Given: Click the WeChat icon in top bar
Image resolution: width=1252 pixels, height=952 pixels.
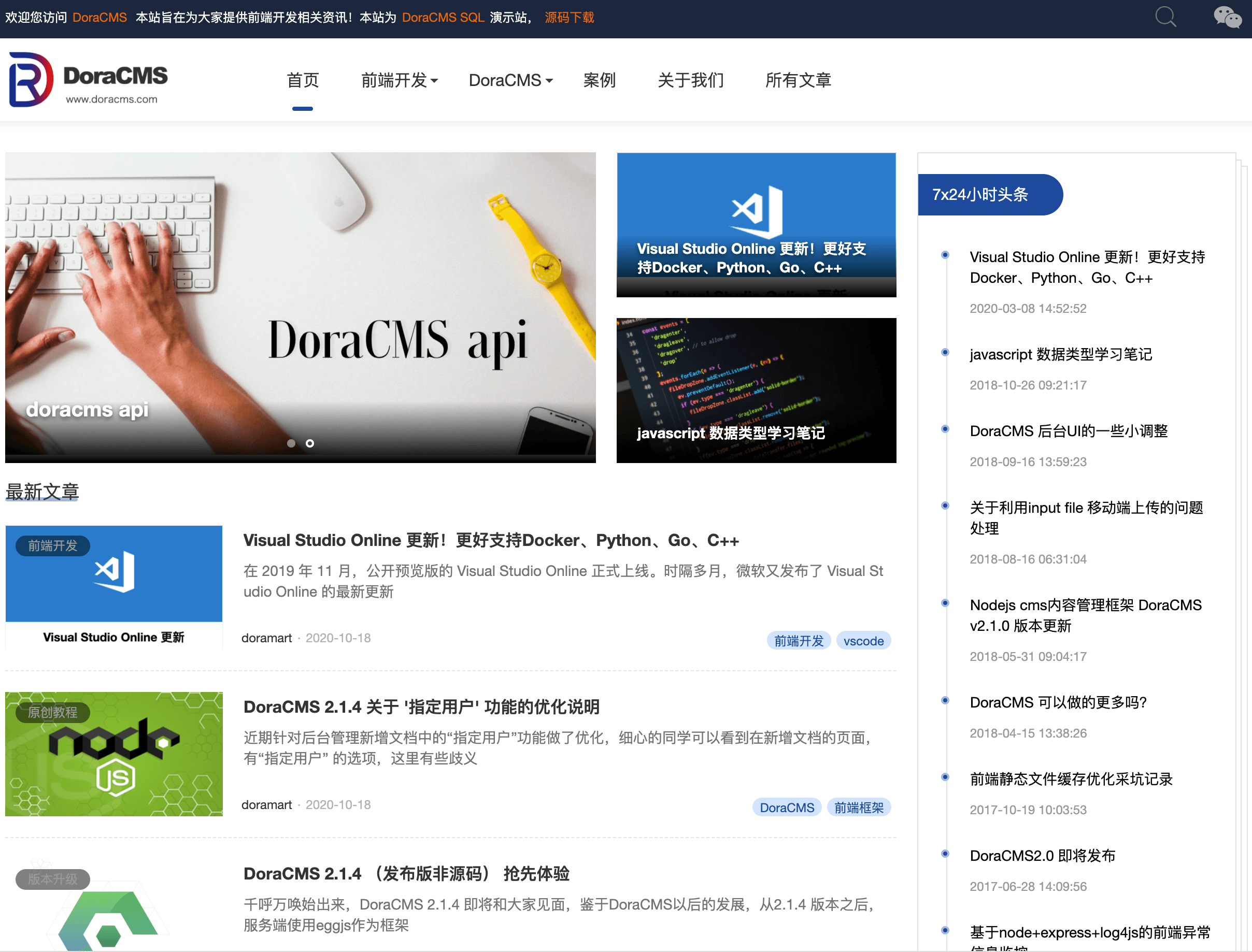Looking at the screenshot, I should [1227, 17].
